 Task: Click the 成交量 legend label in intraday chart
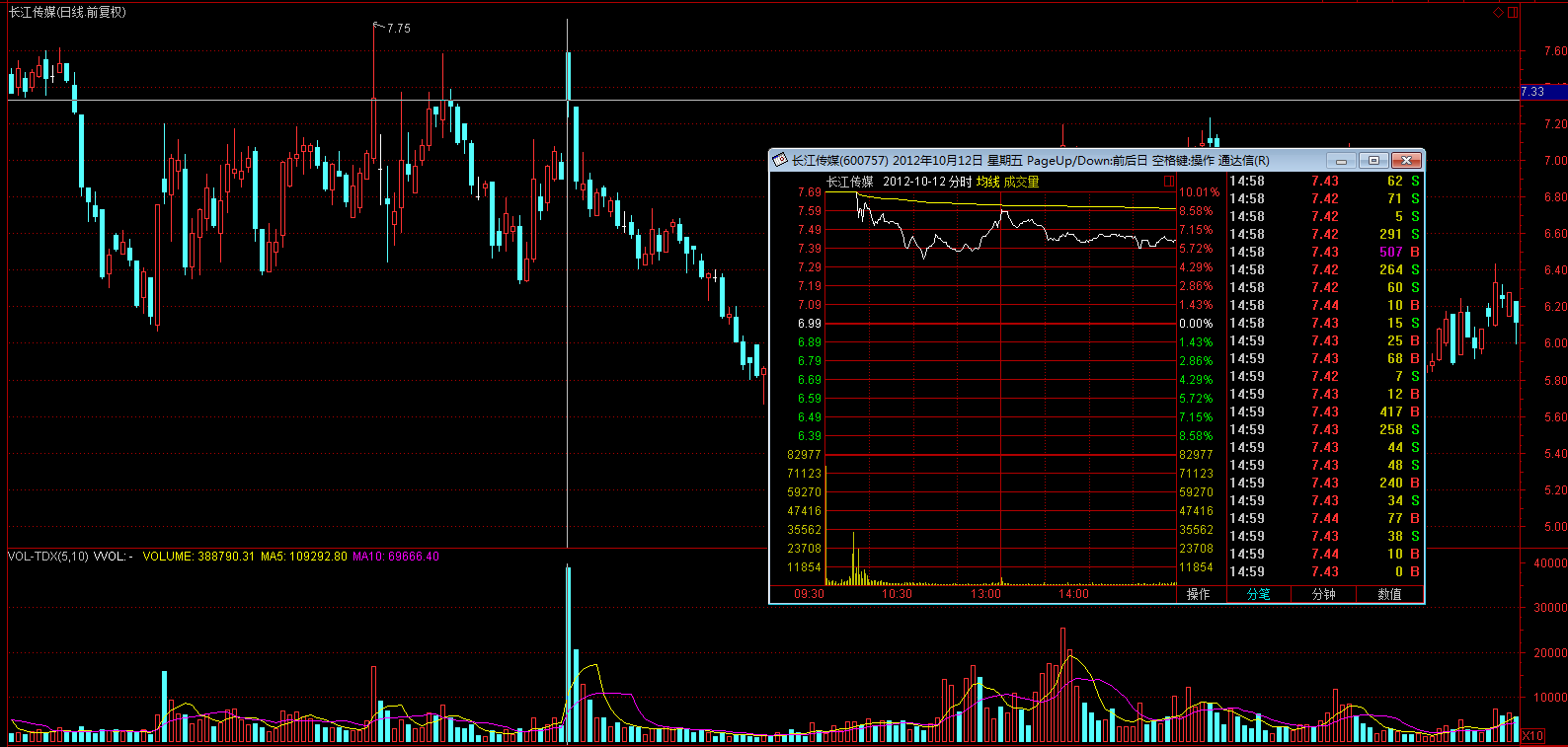[x=1022, y=182]
